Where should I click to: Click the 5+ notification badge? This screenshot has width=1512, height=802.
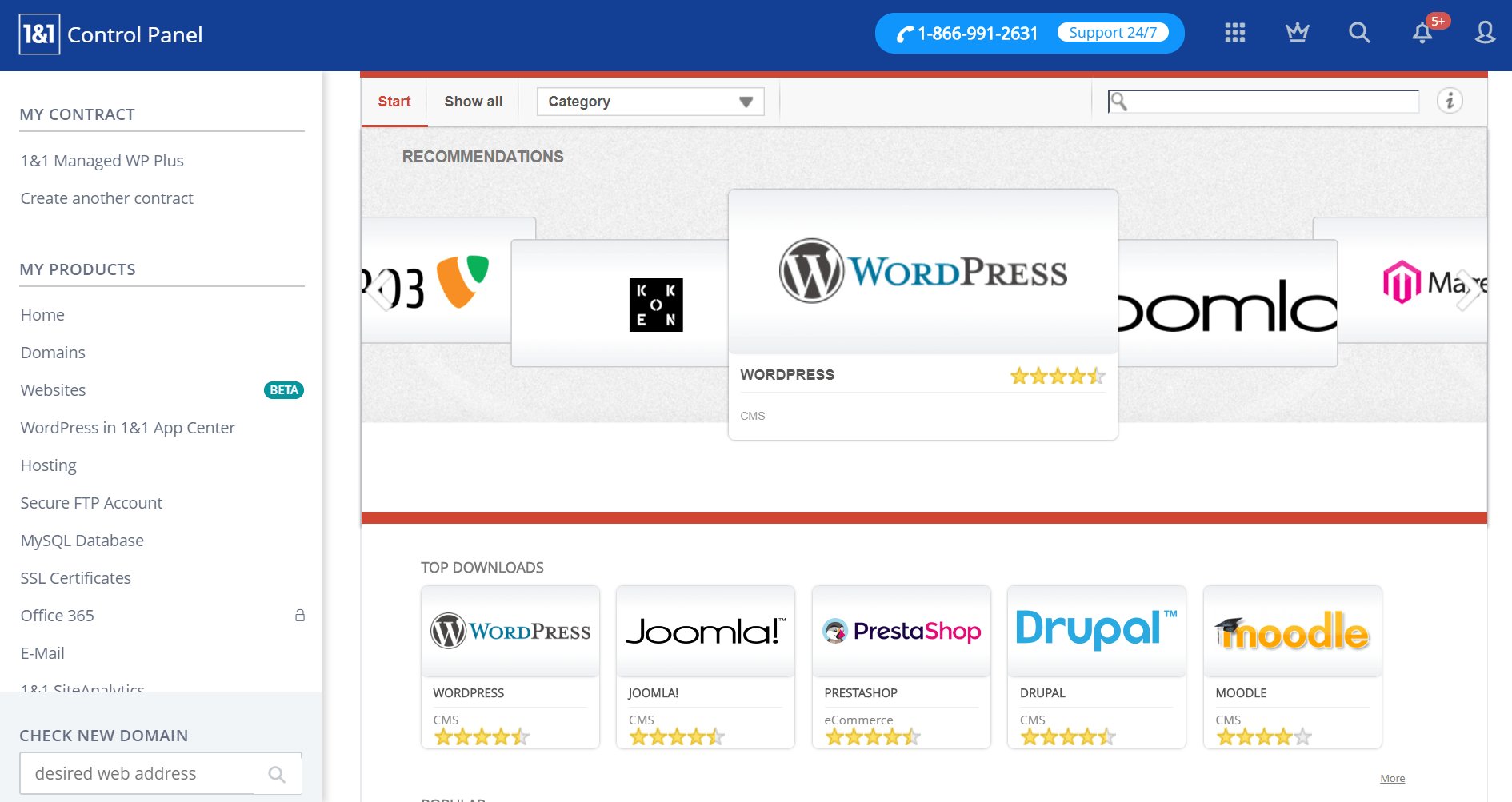[x=1438, y=22]
